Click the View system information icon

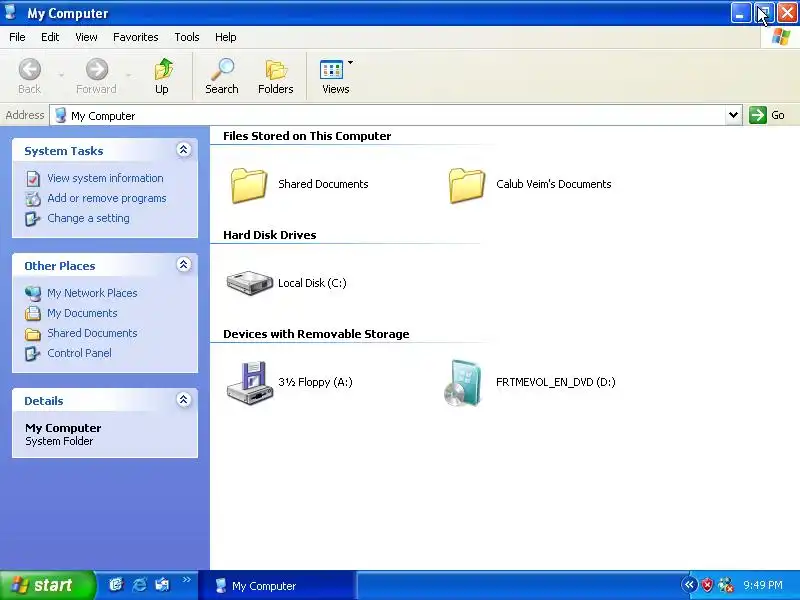coord(33,179)
